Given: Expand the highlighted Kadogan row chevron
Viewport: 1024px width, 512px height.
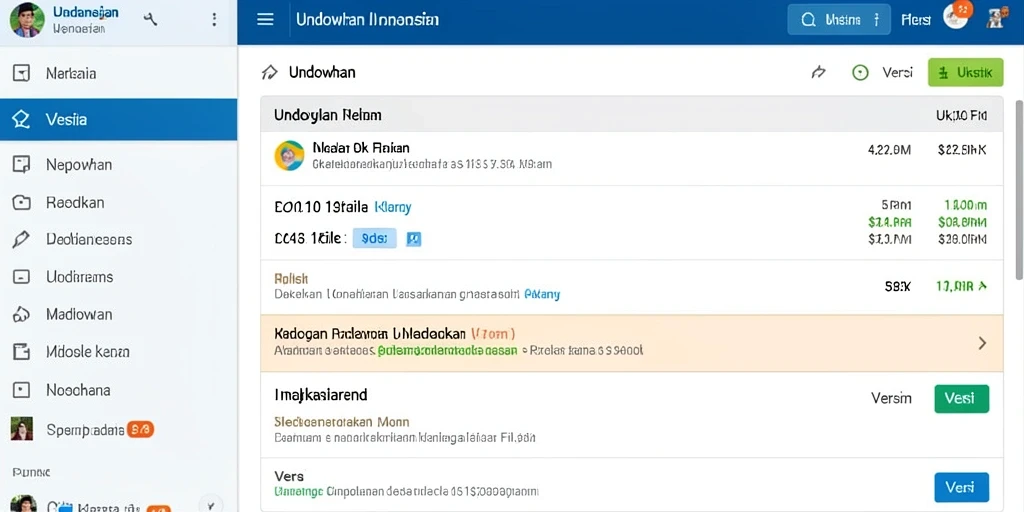Looking at the screenshot, I should click(982, 343).
